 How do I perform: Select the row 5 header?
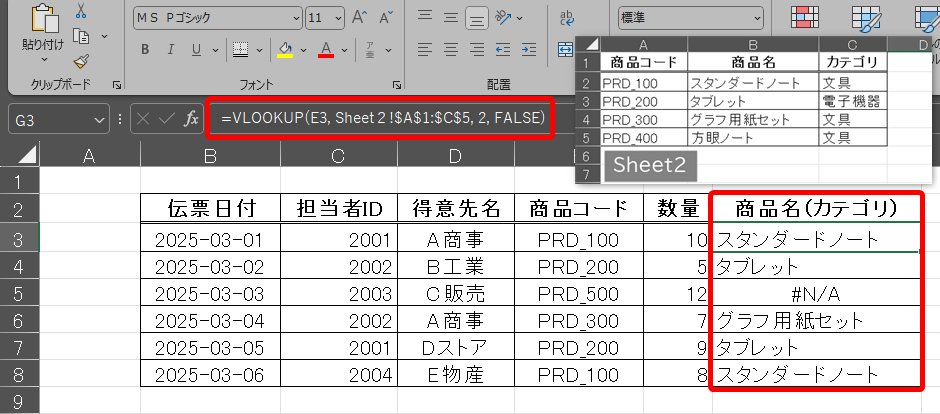pos(19,293)
